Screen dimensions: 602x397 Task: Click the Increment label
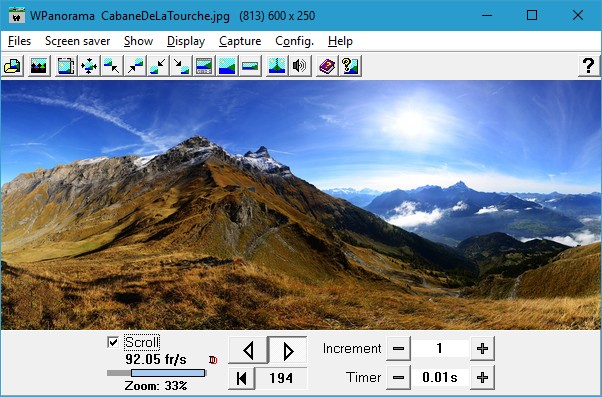tap(352, 349)
